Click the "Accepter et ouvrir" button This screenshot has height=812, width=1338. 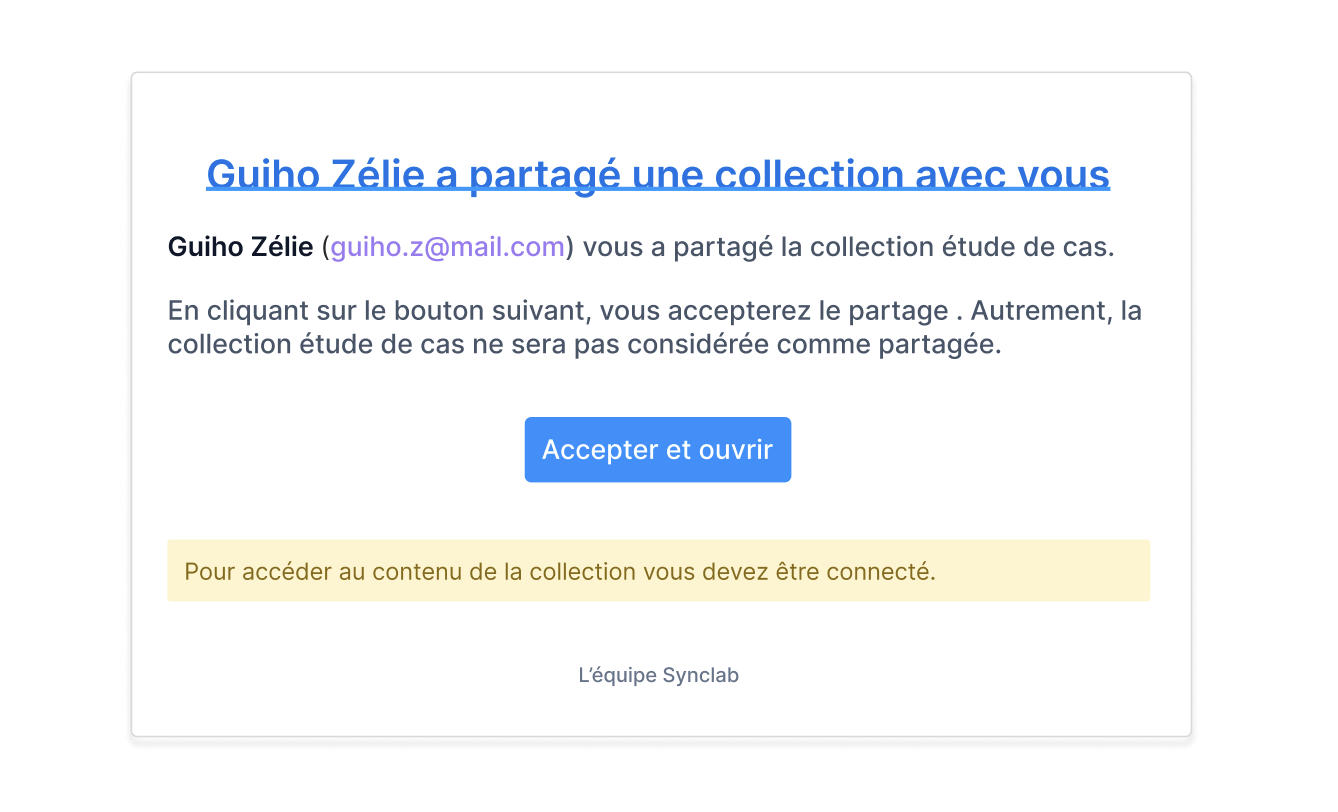657,450
